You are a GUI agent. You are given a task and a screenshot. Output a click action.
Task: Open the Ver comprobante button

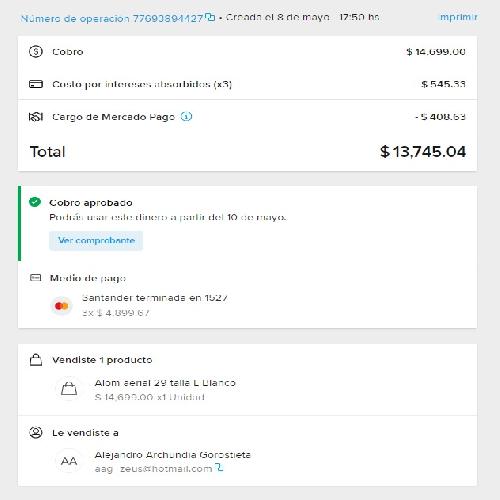point(96,240)
